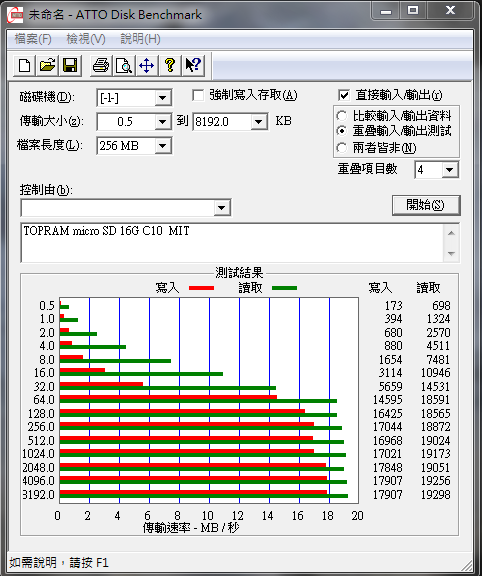Click description box scroll up arrow
482x576 pixels.
452,233
